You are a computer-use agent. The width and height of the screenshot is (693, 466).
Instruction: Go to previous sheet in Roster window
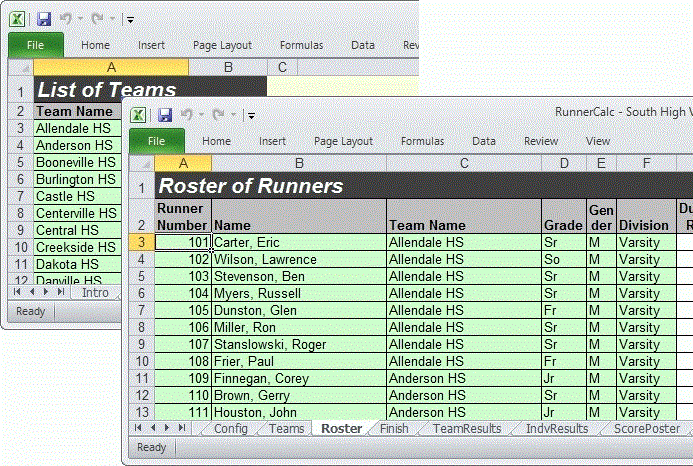(x=153, y=428)
